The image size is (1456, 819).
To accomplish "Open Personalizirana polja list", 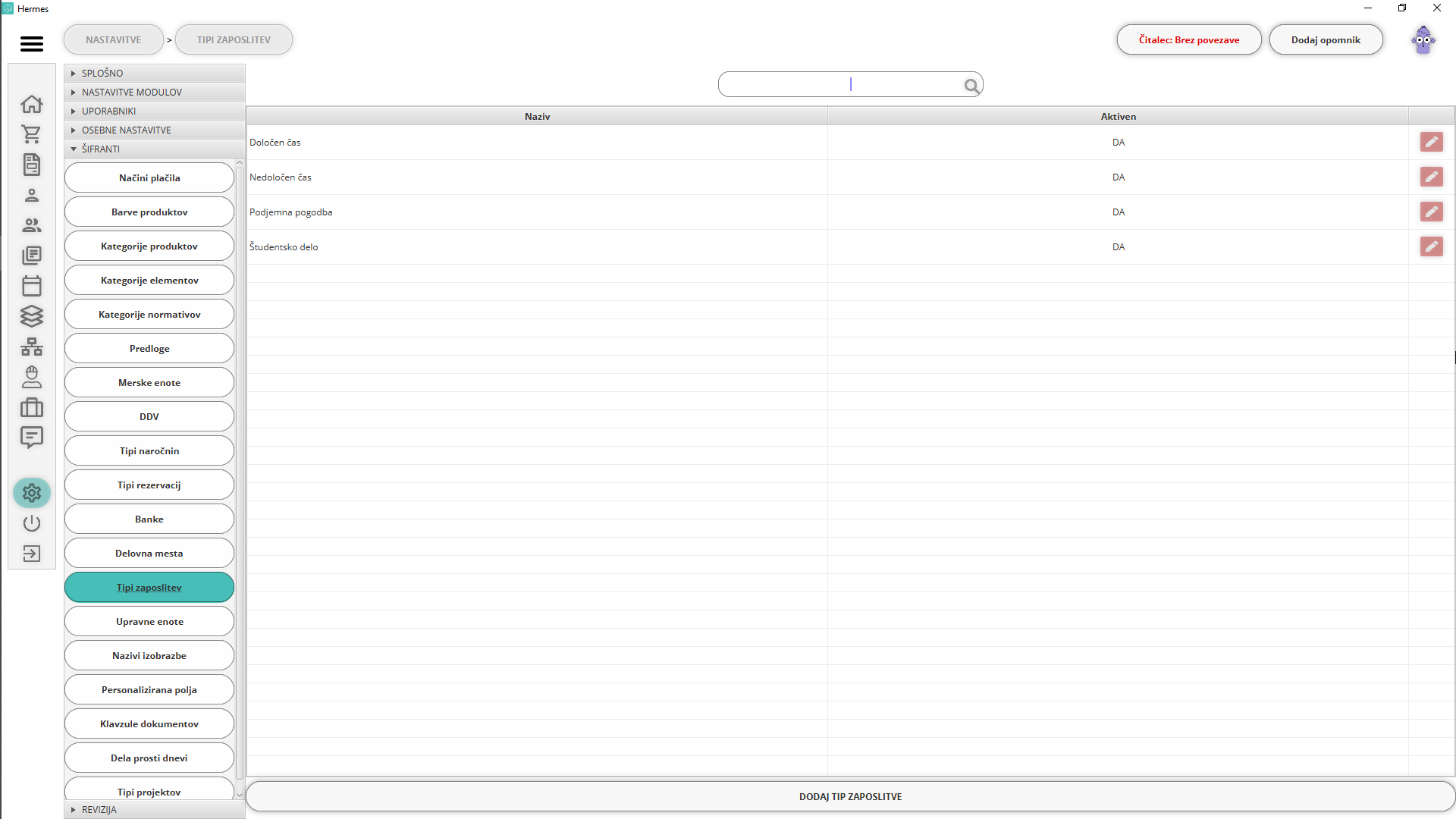I will pyautogui.click(x=149, y=689).
